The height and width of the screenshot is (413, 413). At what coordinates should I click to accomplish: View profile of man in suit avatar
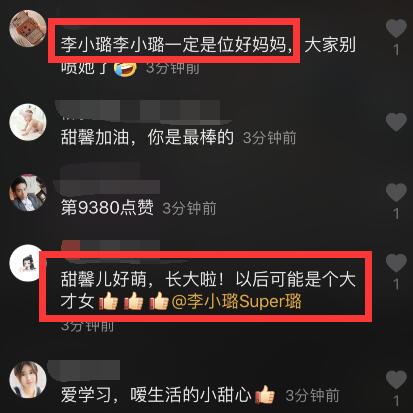pyautogui.click(x=28, y=193)
